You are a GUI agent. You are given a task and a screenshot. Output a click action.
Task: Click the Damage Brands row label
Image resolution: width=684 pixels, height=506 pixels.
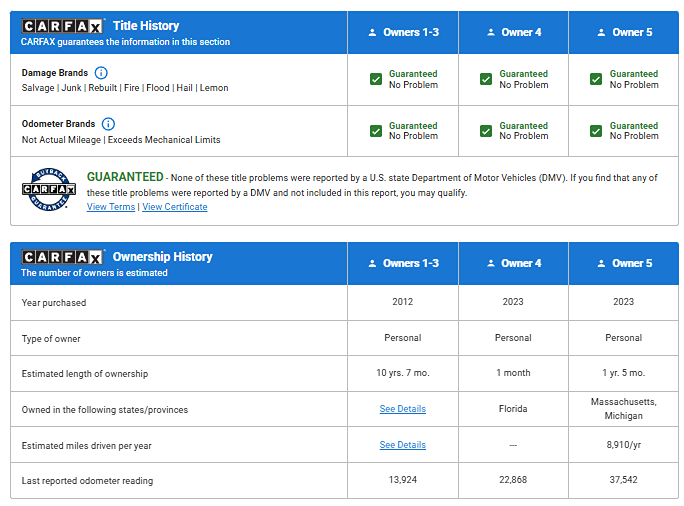click(55, 73)
